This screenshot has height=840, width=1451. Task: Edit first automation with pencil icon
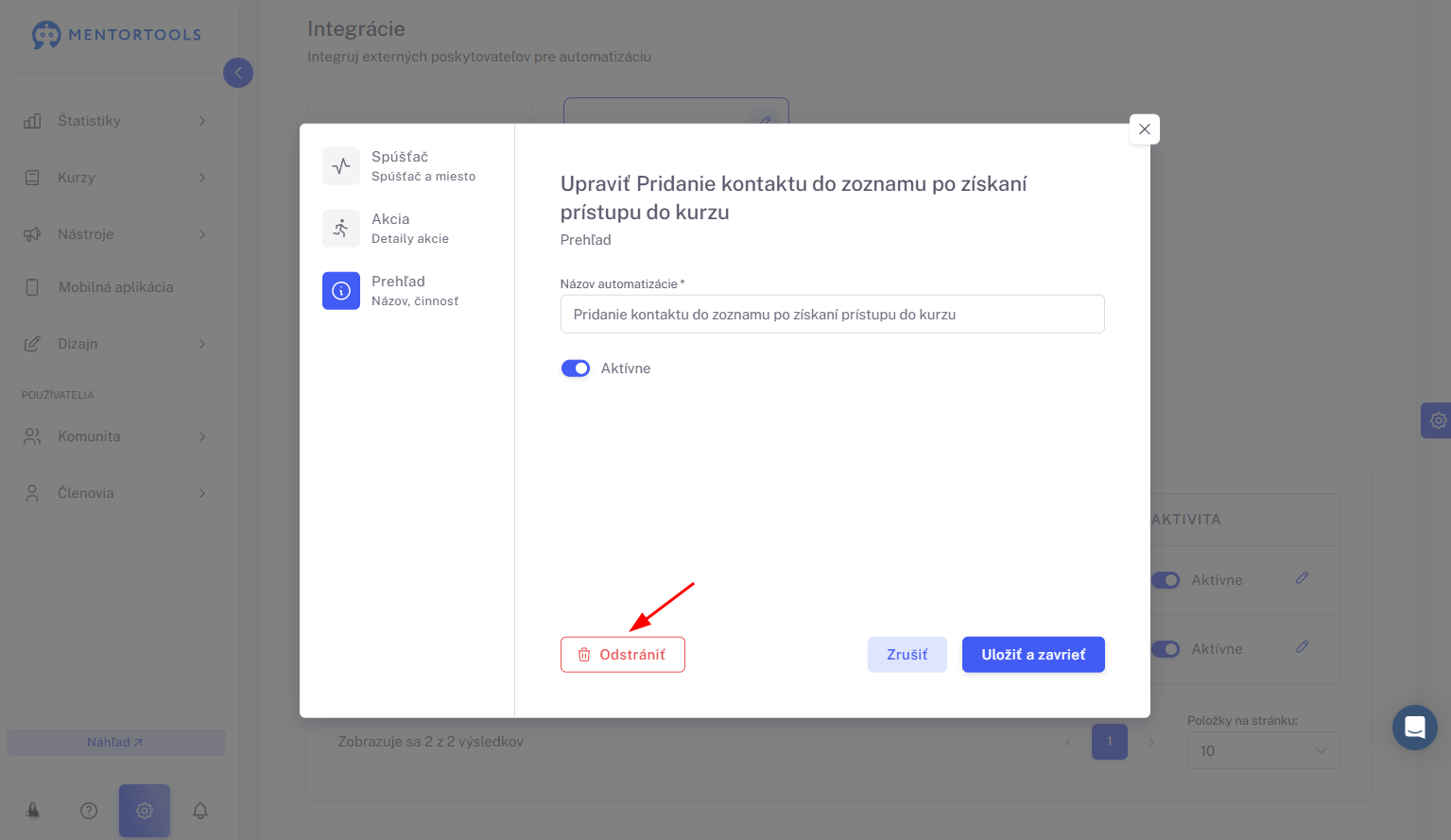(1302, 578)
